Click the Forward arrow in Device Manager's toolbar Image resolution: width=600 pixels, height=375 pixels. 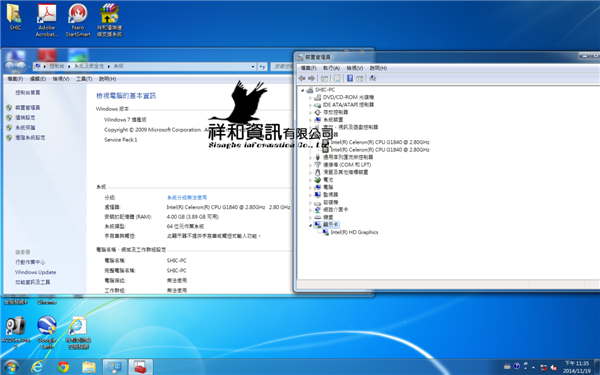point(311,78)
